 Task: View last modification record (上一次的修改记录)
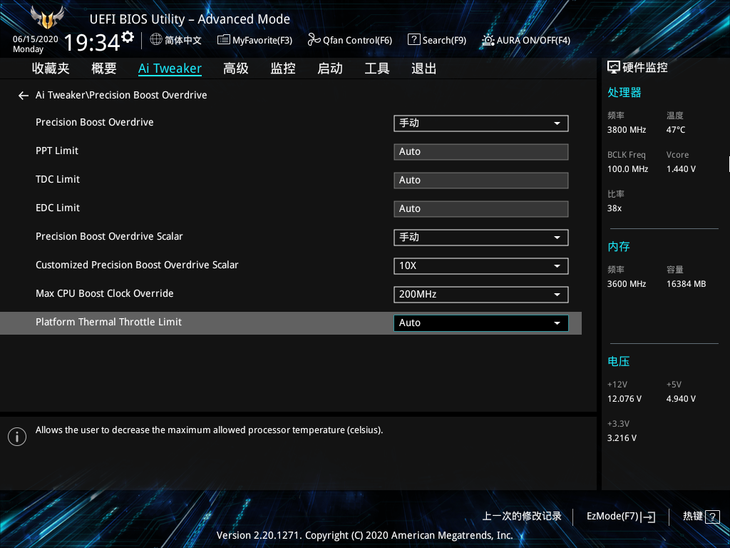[x=521, y=516]
